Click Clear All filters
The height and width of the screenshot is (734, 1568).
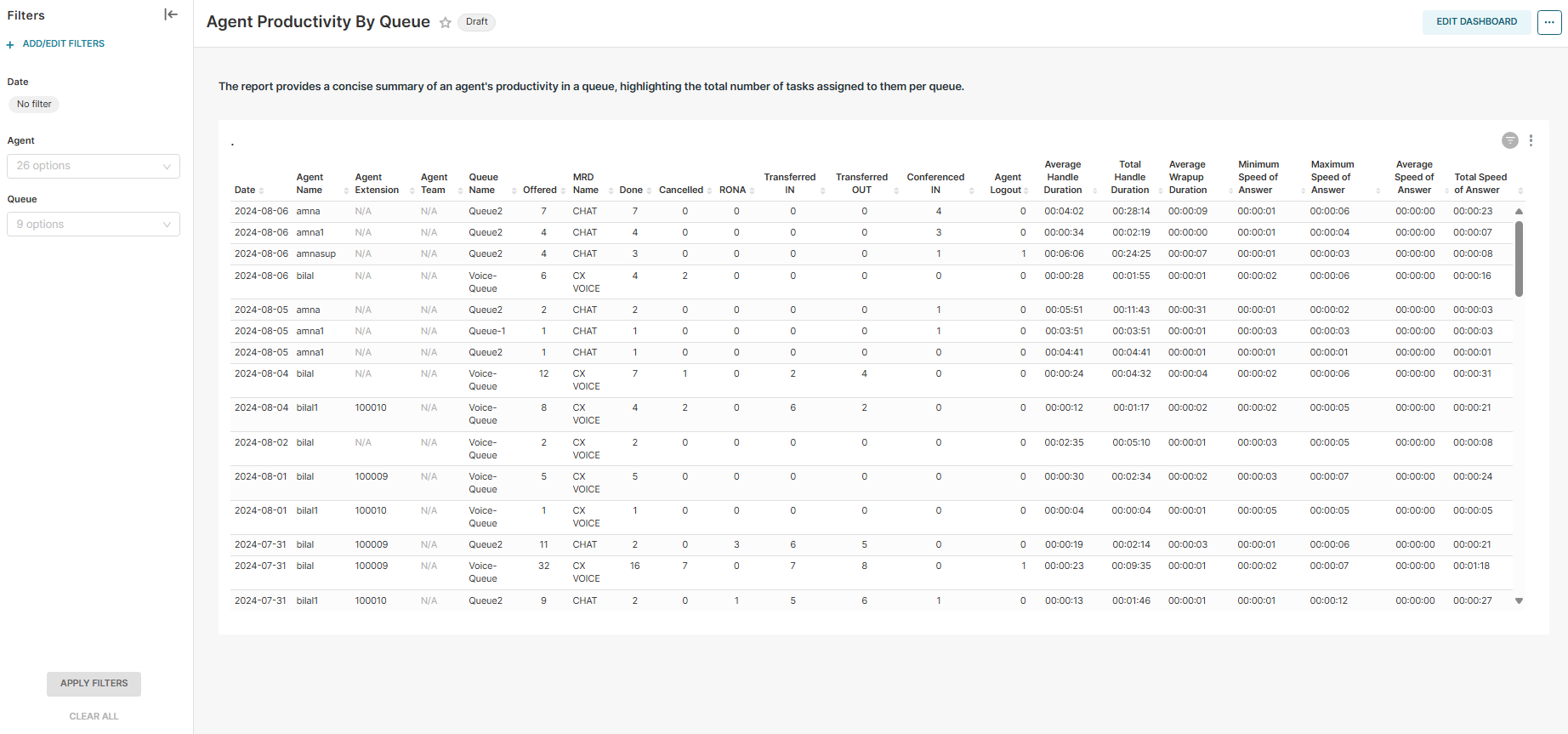pos(94,716)
